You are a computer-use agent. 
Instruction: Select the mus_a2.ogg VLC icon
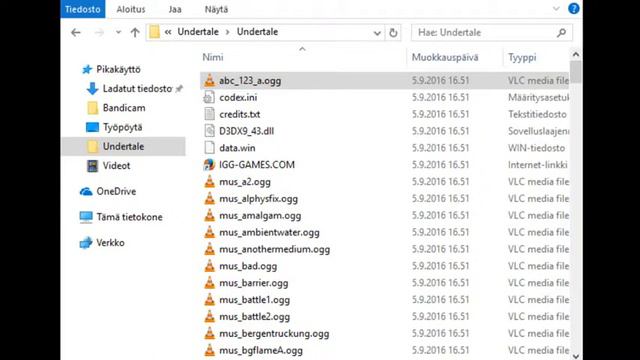209,182
